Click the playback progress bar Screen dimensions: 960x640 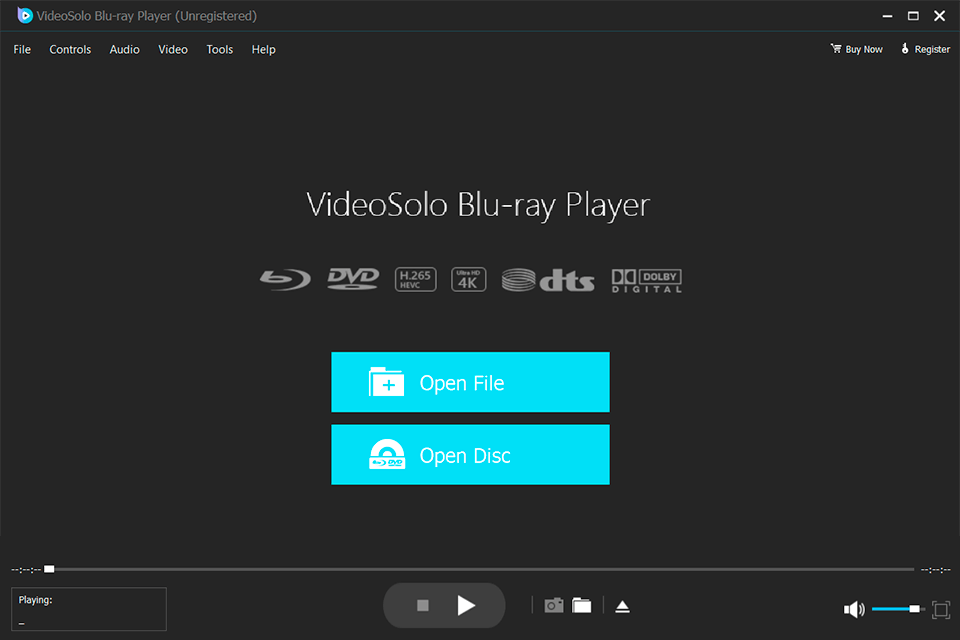click(x=480, y=569)
